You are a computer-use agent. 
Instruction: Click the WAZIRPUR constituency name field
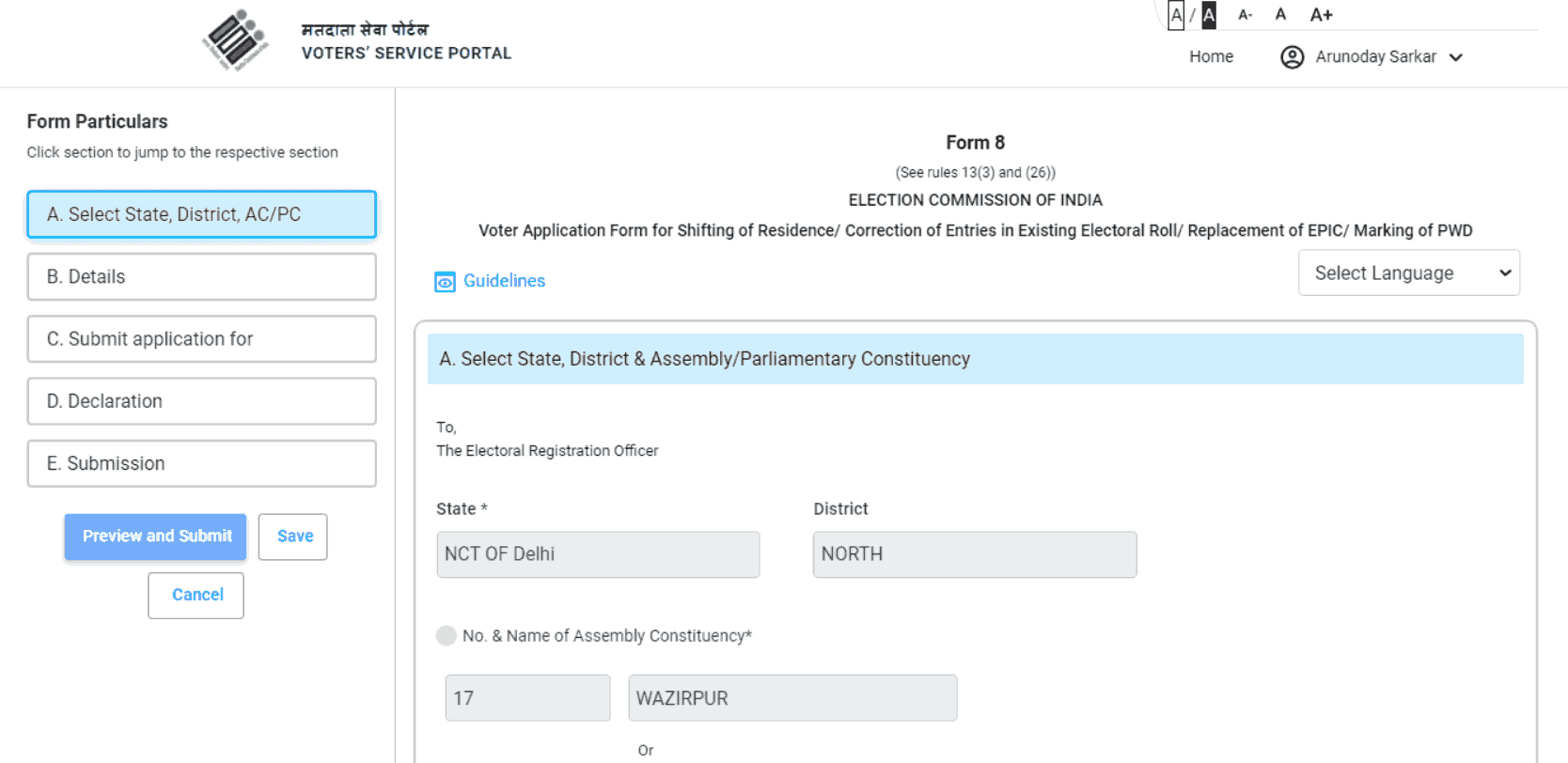click(x=792, y=697)
